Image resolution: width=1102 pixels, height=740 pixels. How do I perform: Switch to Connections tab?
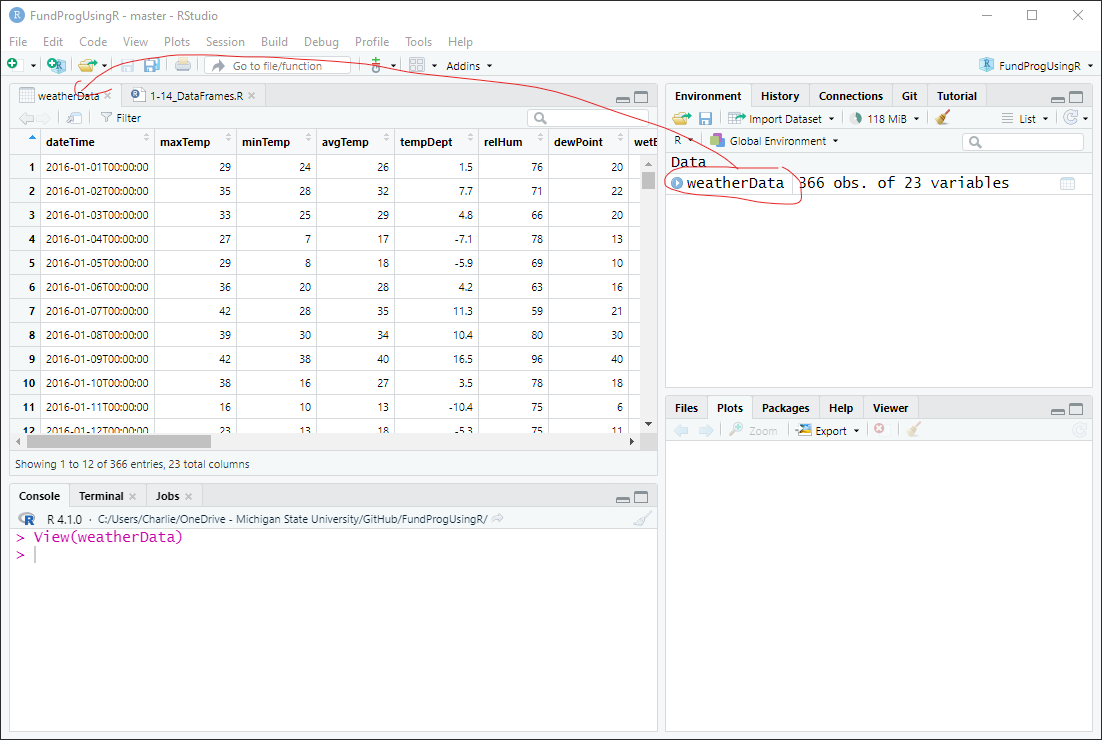[850, 96]
